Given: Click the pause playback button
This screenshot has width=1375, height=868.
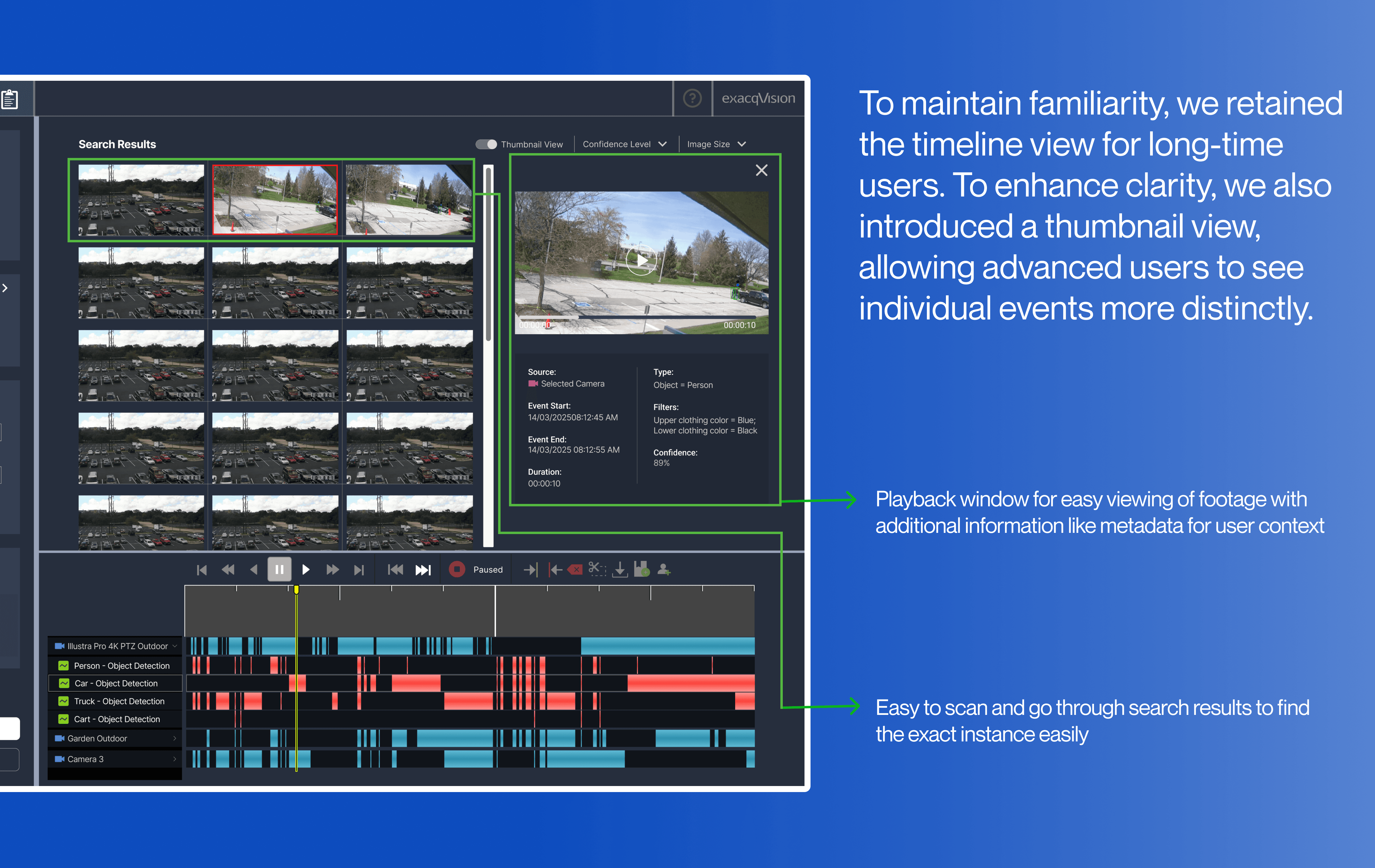Looking at the screenshot, I should (x=279, y=570).
